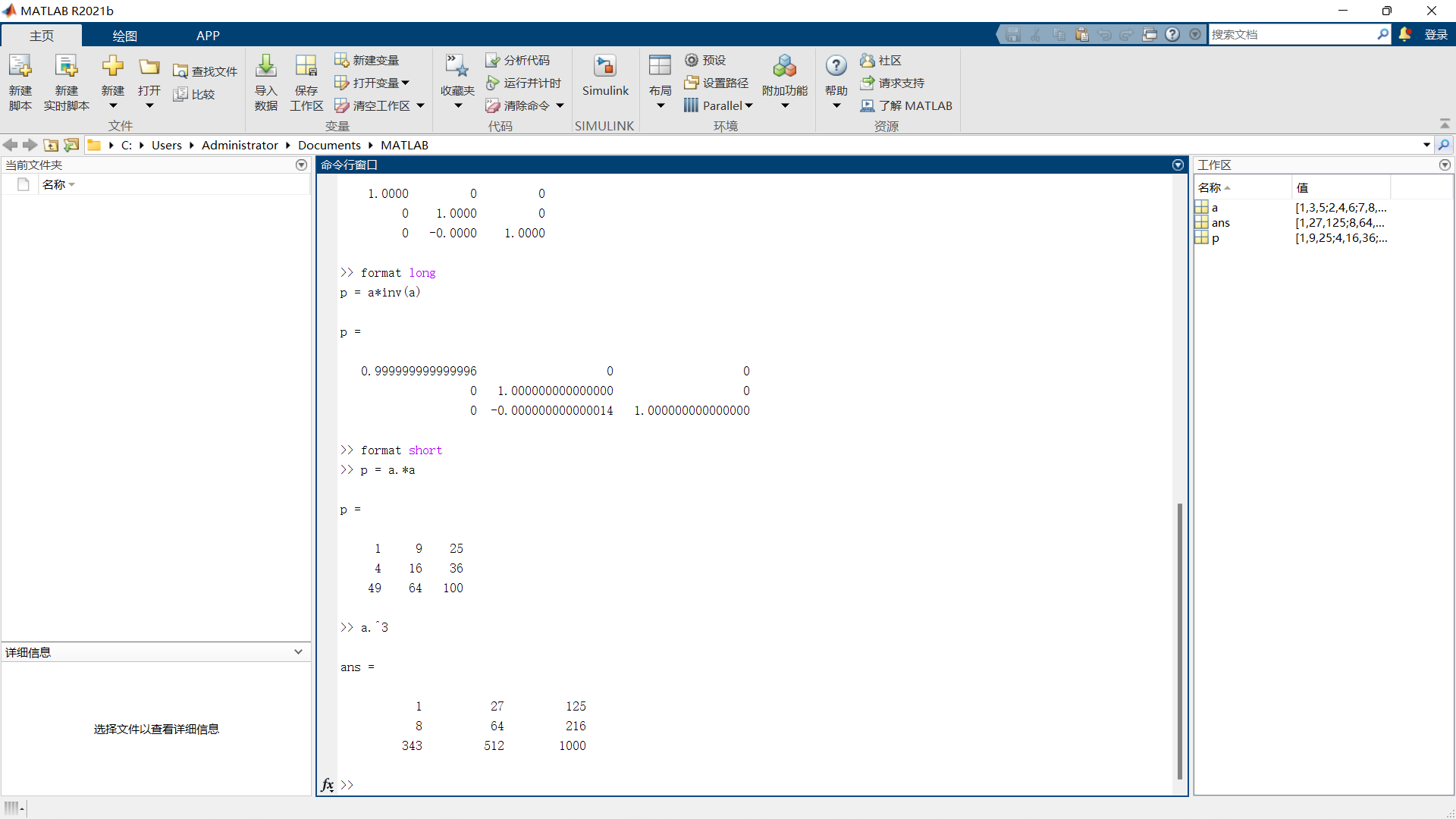
Task: Click 请求支持 request support
Action: [x=892, y=83]
